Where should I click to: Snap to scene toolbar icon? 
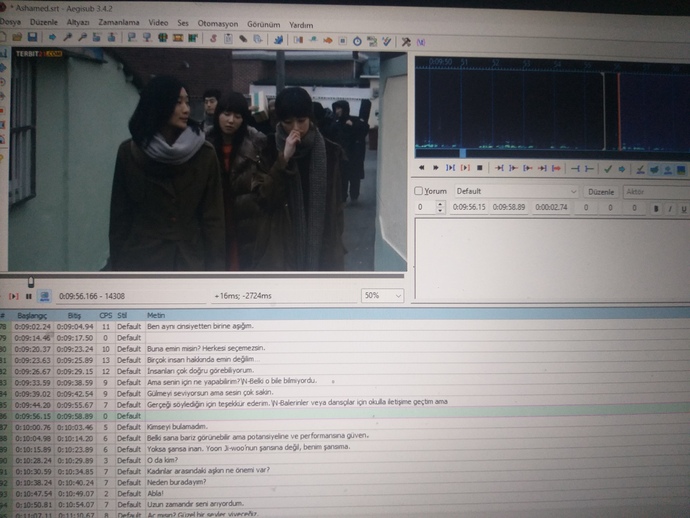tap(178, 38)
